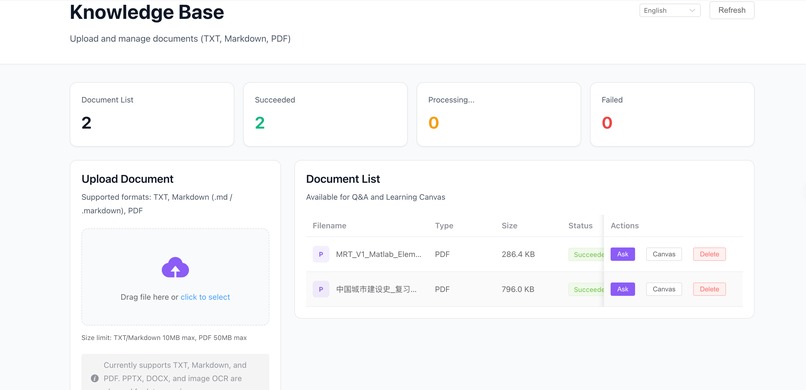Click the 'Available for Q&A and Learning Canvas' subtitle

(375, 197)
